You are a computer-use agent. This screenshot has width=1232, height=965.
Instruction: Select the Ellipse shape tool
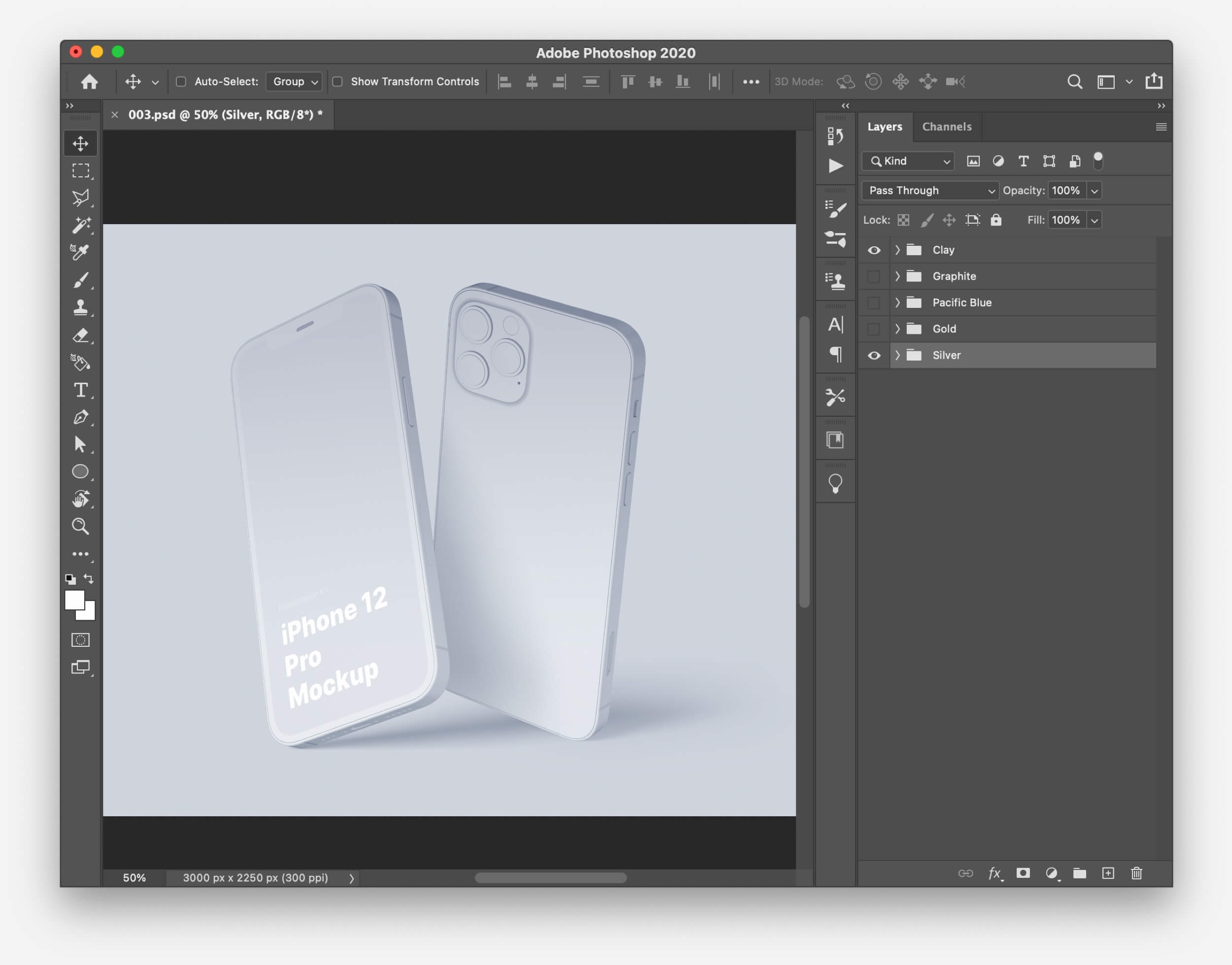[80, 471]
